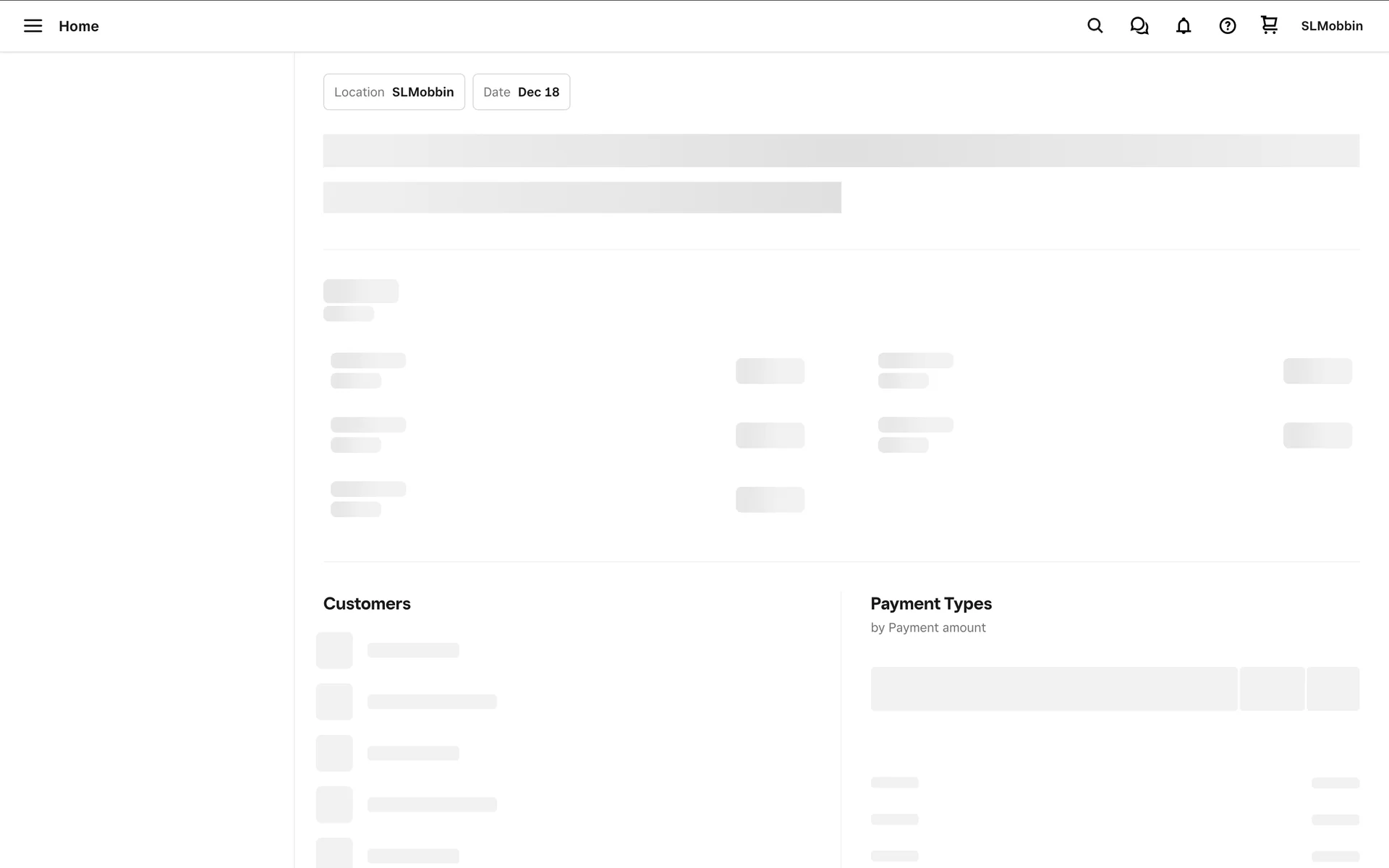Open the Date Dec 18 filter
Viewport: 1389px width, 868px height.
[x=521, y=92]
